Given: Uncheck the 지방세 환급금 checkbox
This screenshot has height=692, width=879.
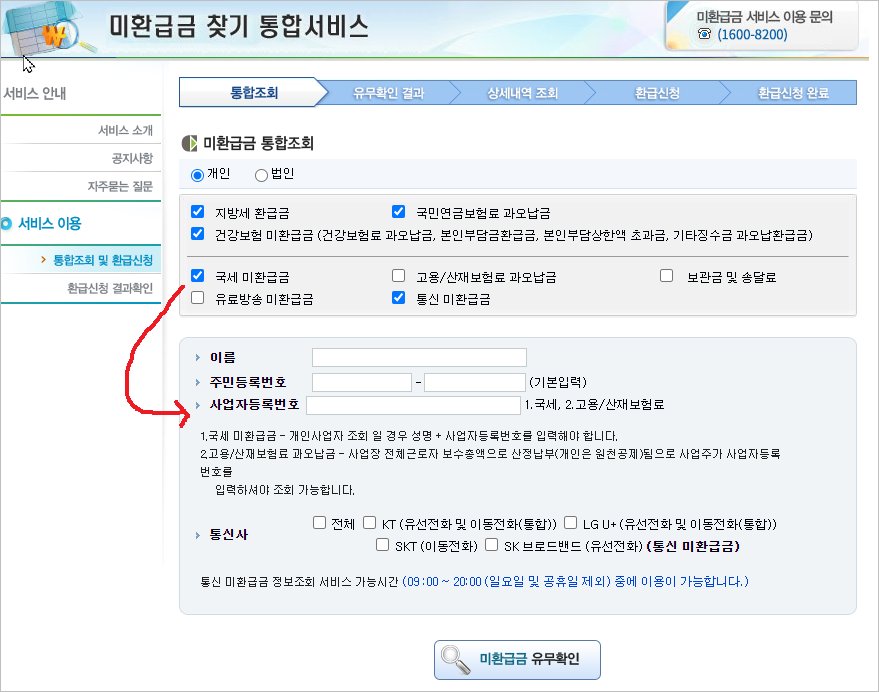Looking at the screenshot, I should (x=197, y=213).
